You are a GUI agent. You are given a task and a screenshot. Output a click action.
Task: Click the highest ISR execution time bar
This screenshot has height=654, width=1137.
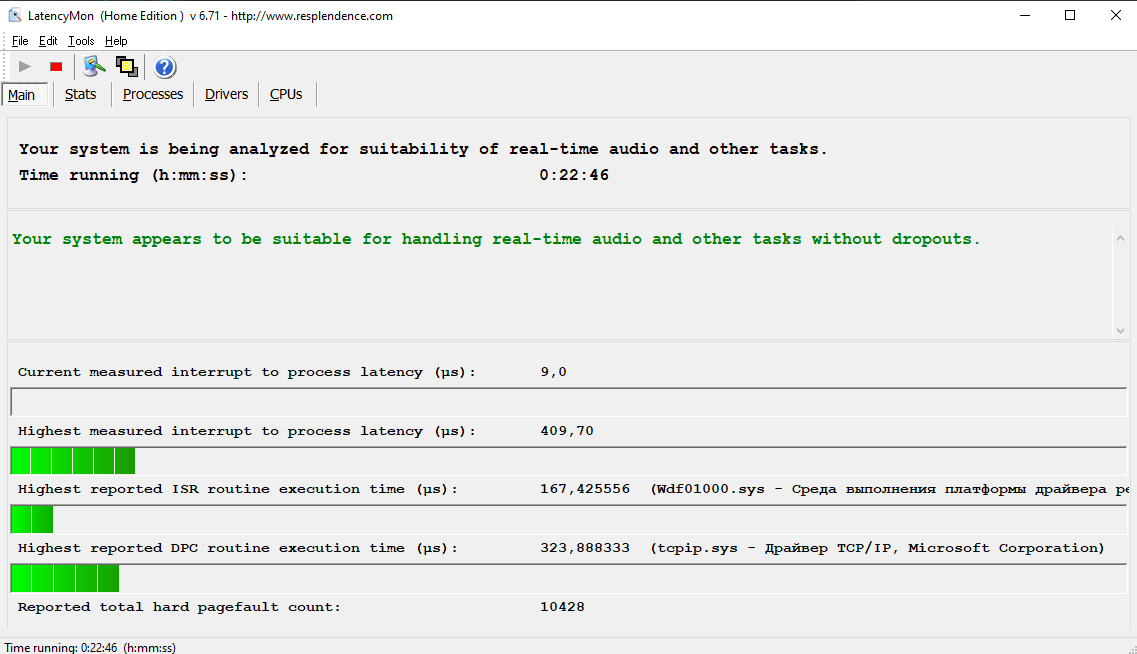click(32, 520)
